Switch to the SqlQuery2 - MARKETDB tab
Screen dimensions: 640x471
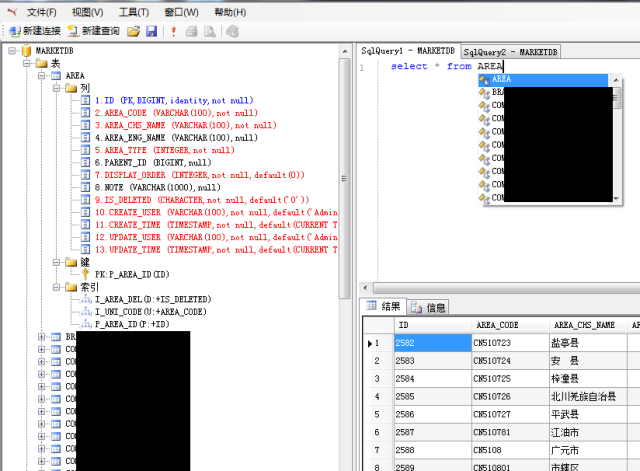click(x=511, y=51)
